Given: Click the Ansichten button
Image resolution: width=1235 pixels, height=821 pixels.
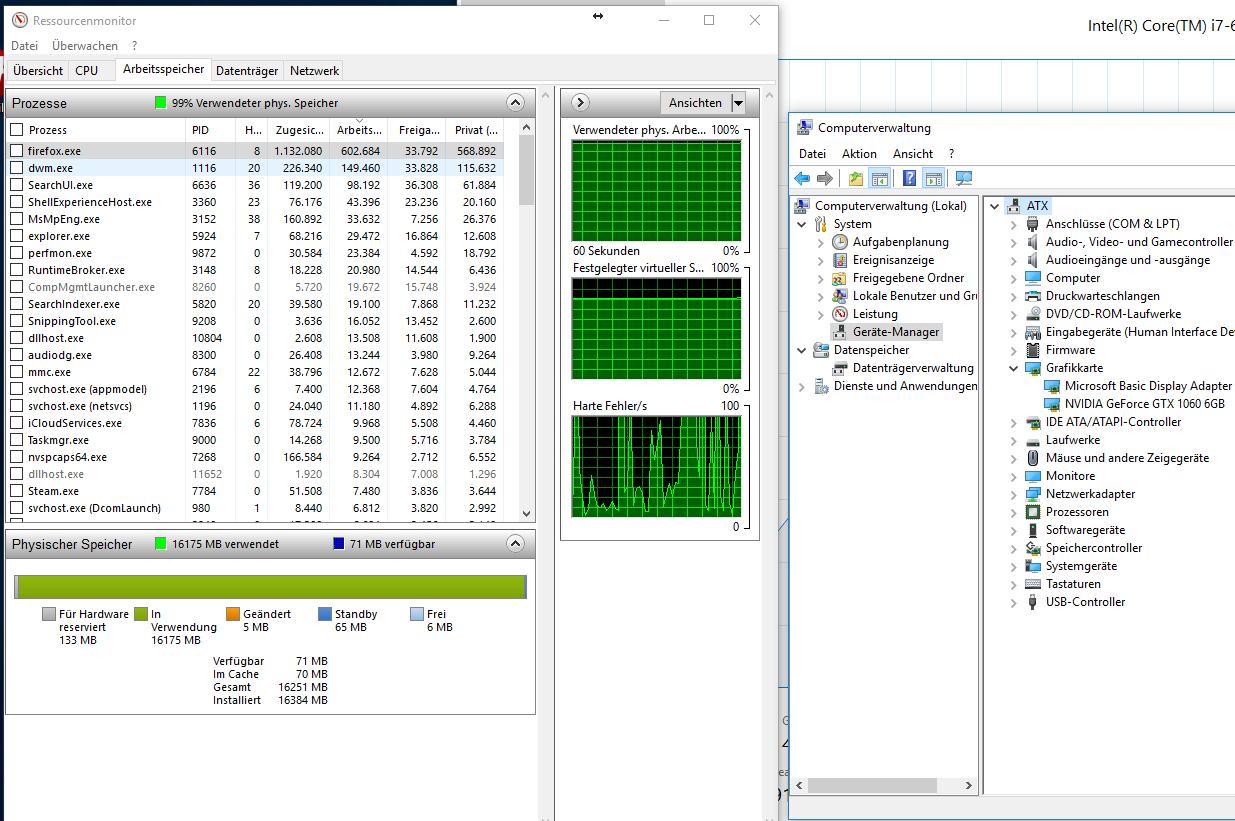Looking at the screenshot, I should click(x=696, y=103).
